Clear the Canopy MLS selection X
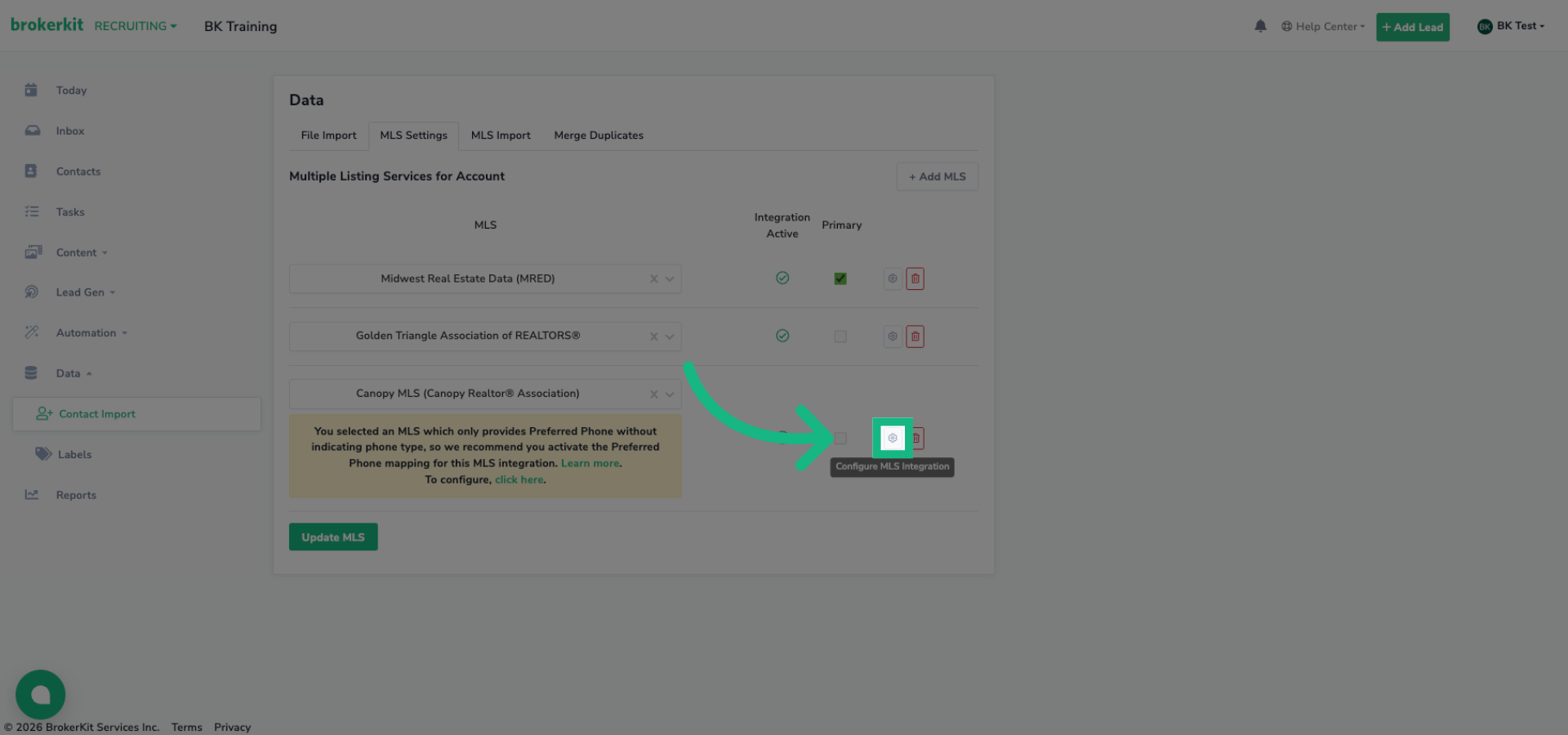The width and height of the screenshot is (1568, 735). pos(653,394)
